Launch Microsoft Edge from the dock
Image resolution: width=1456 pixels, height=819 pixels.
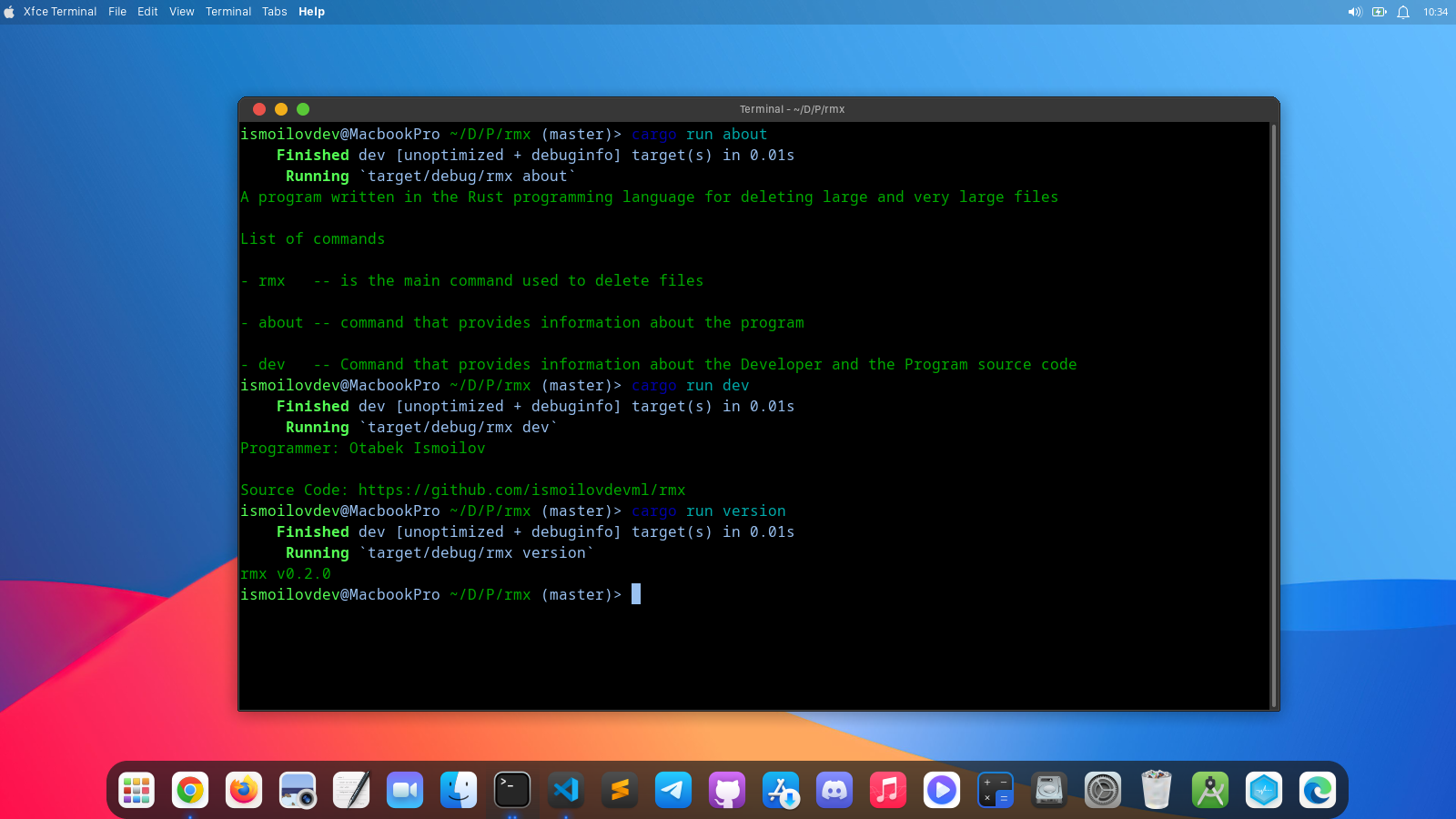[x=1318, y=790]
